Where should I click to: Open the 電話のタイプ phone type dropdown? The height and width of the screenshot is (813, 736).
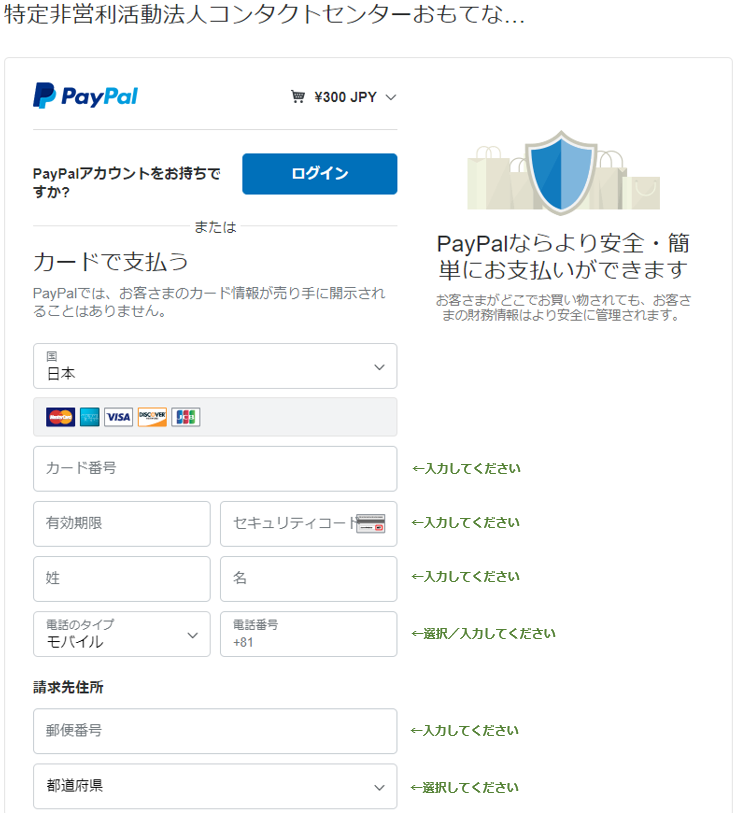point(122,634)
